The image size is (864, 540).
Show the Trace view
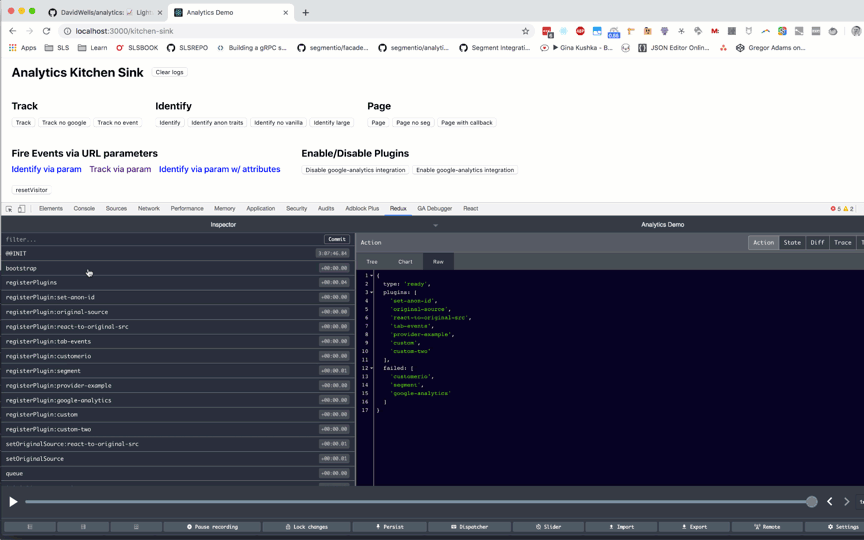842,242
